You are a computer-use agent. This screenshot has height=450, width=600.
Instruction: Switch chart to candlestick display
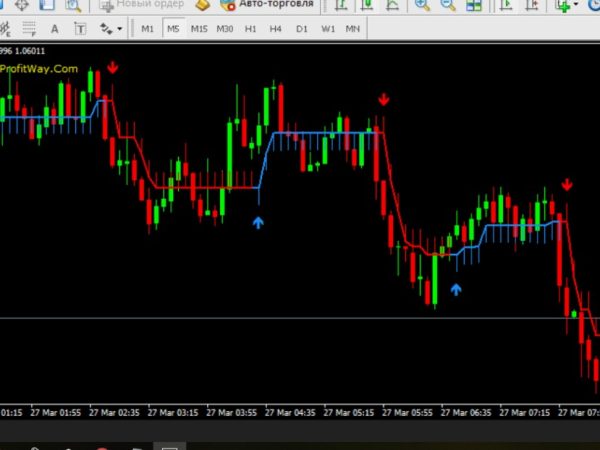click(x=368, y=5)
